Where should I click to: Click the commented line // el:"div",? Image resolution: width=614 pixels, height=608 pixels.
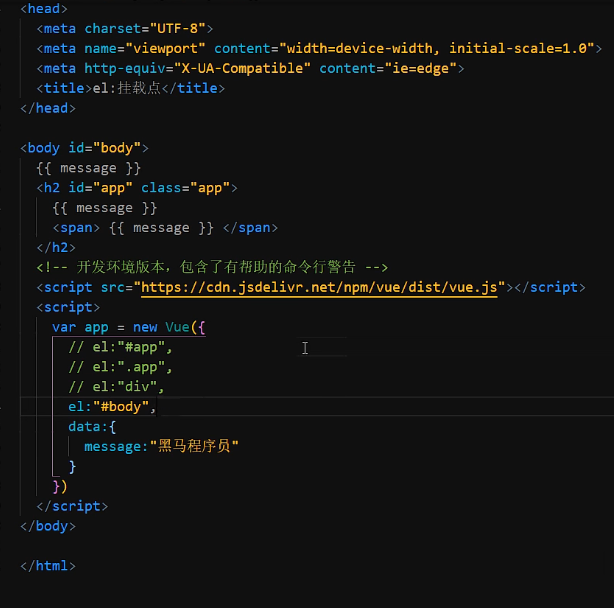click(117, 387)
